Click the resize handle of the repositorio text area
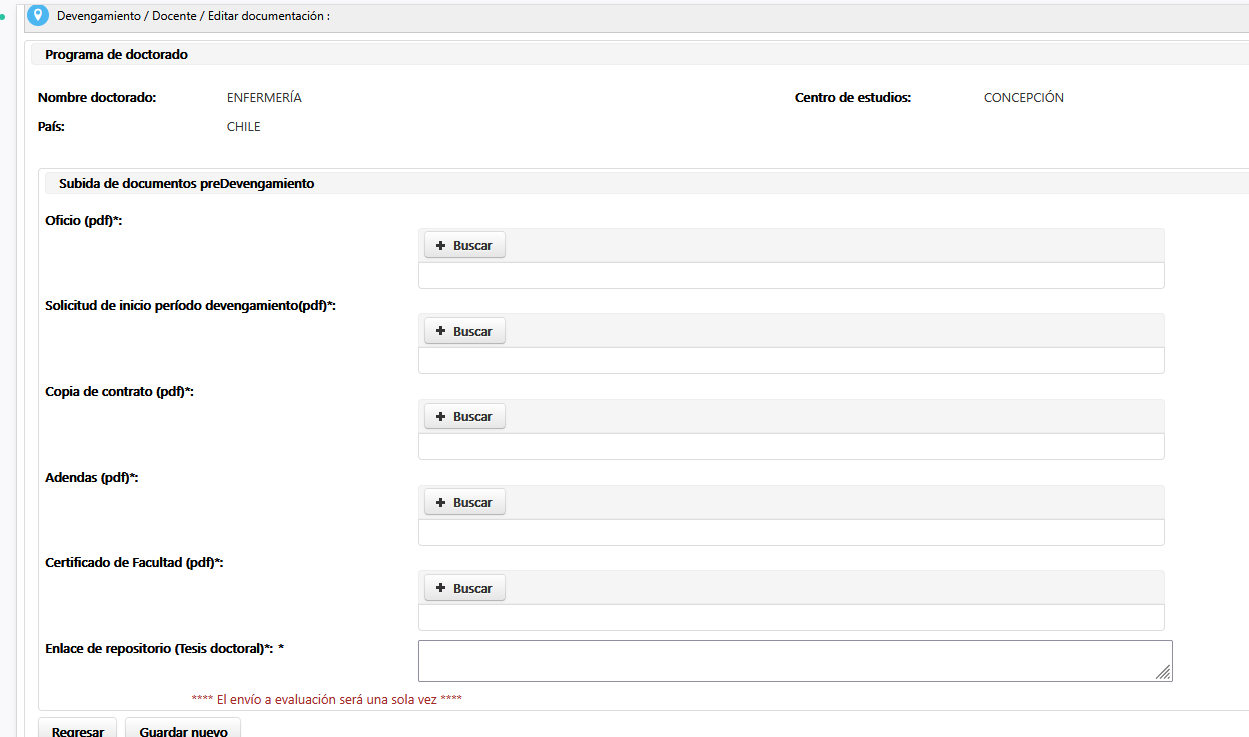Image resolution: width=1249 pixels, height=737 pixels. tap(1163, 673)
